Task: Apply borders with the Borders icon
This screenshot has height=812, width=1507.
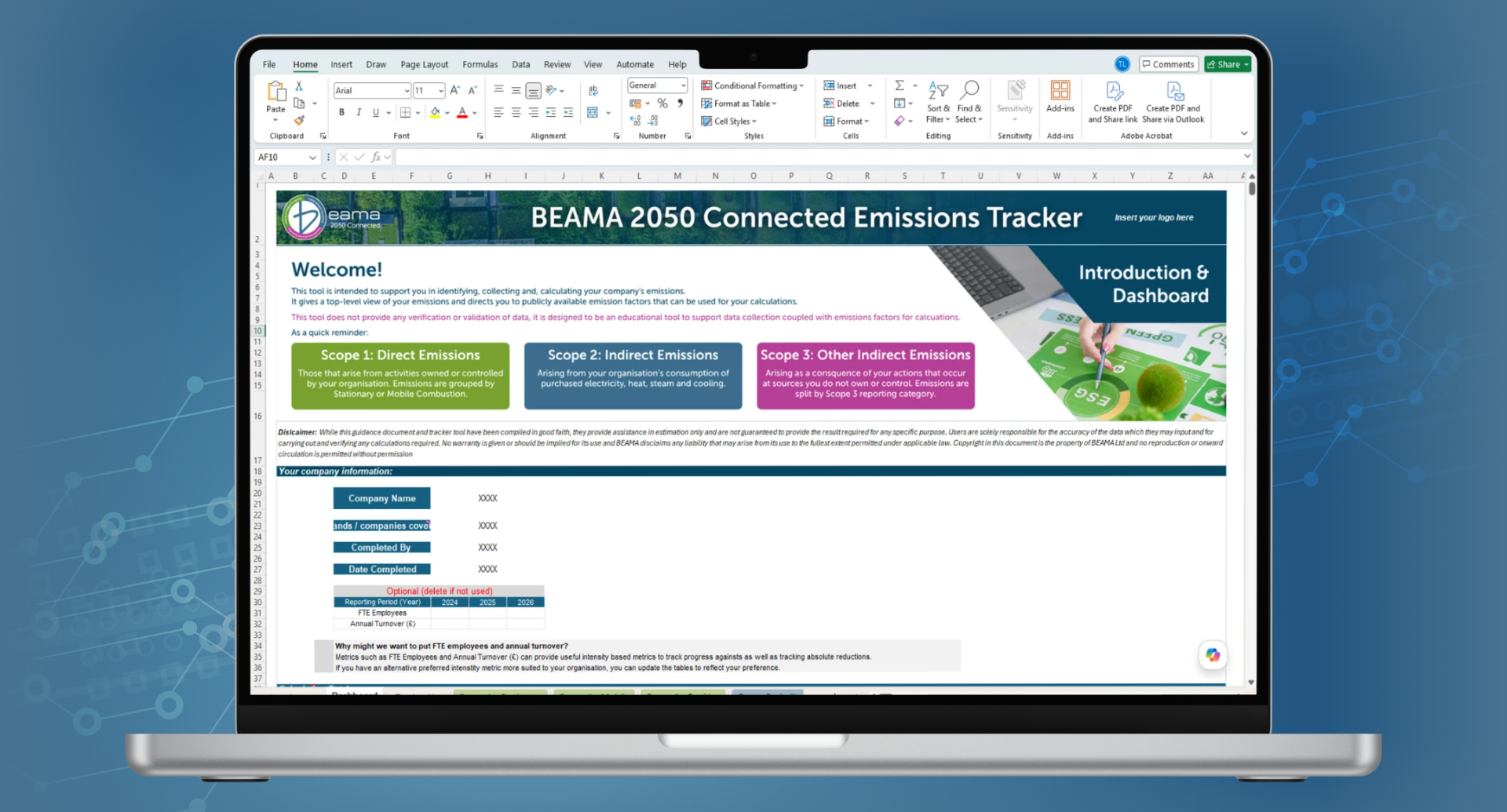Action: [x=405, y=112]
